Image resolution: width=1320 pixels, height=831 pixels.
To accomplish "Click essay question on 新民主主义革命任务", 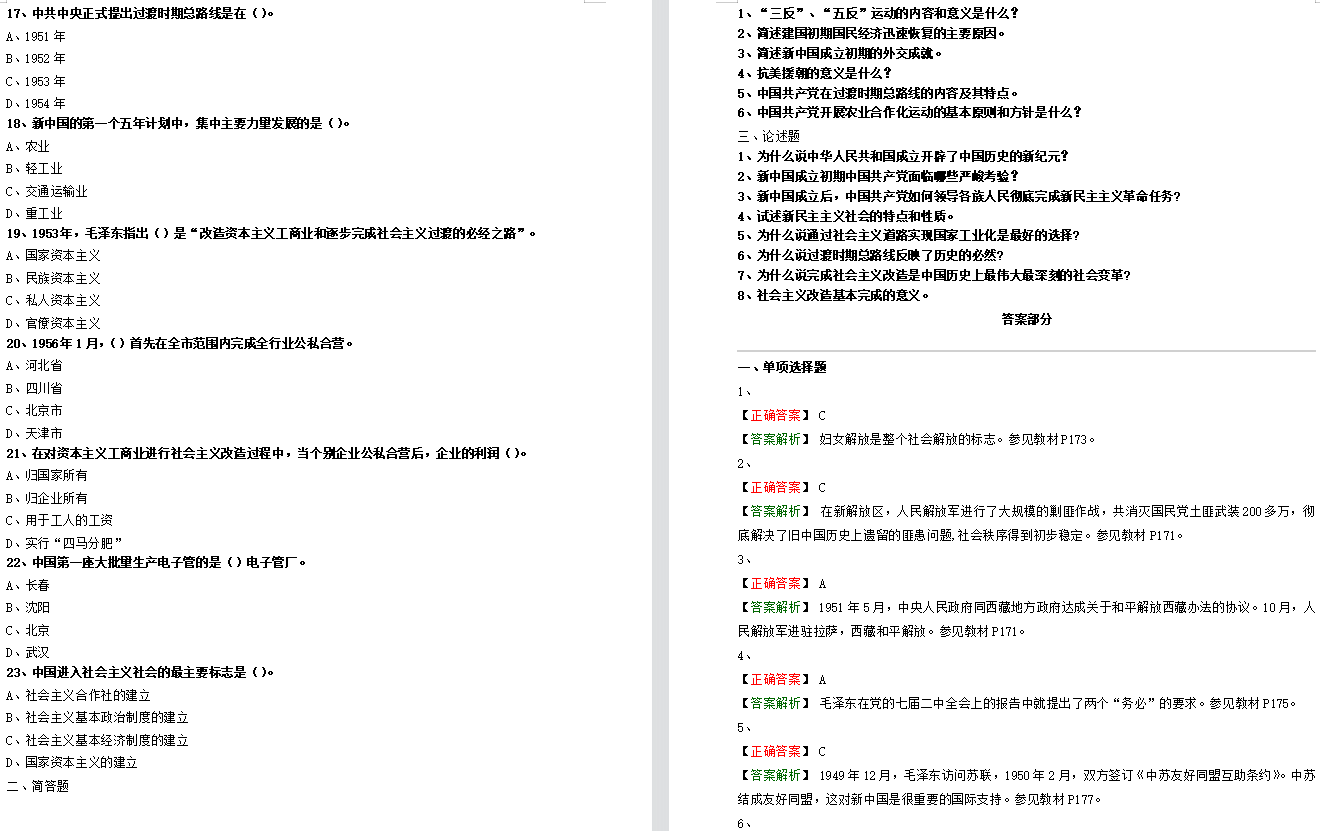I will coord(959,197).
